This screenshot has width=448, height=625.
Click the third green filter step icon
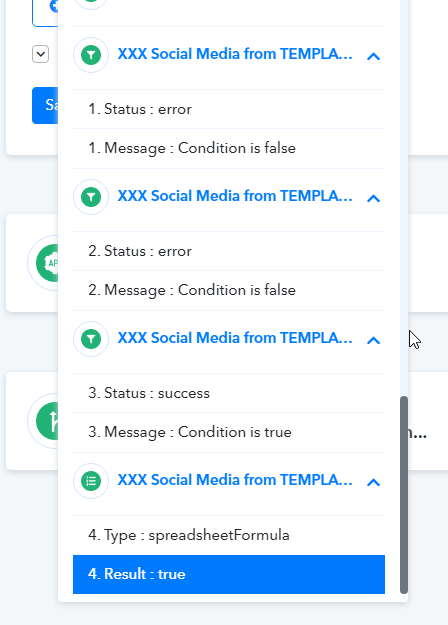click(x=91, y=339)
